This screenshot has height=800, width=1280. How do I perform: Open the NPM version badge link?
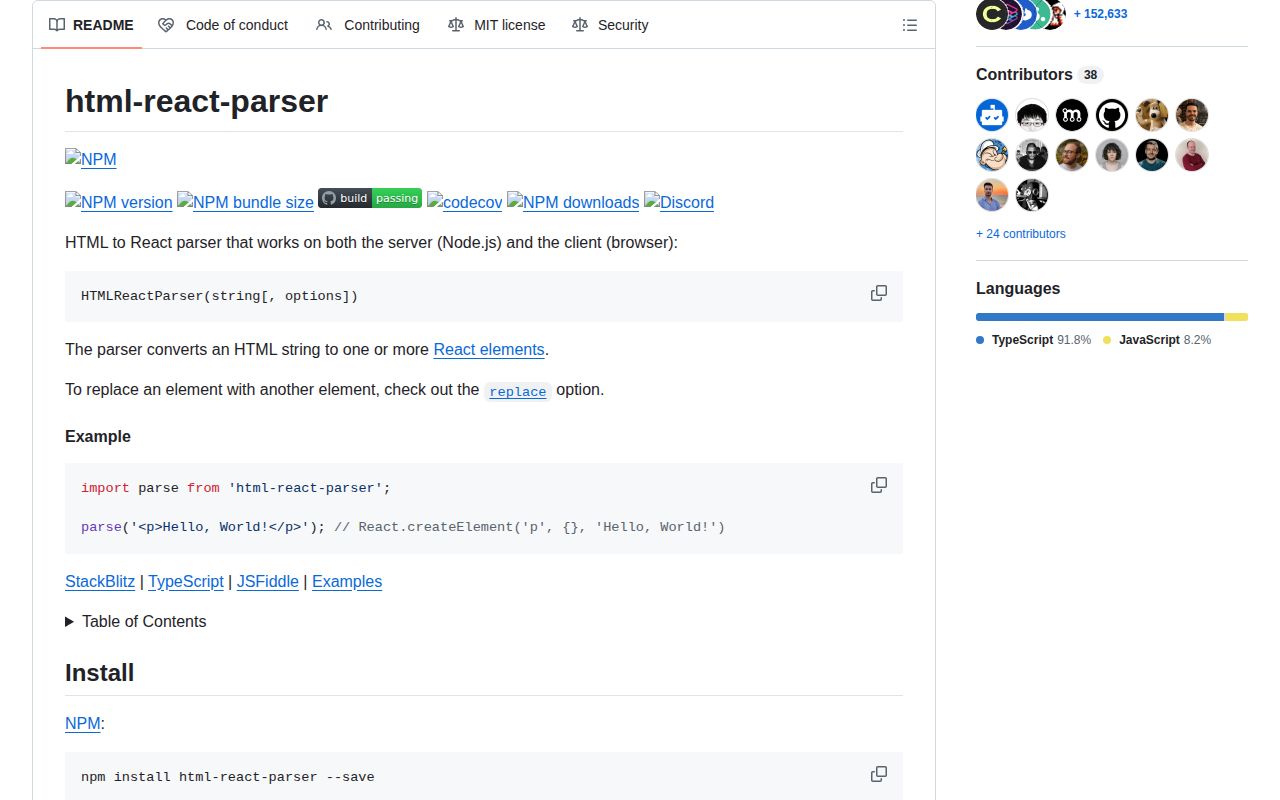point(119,202)
